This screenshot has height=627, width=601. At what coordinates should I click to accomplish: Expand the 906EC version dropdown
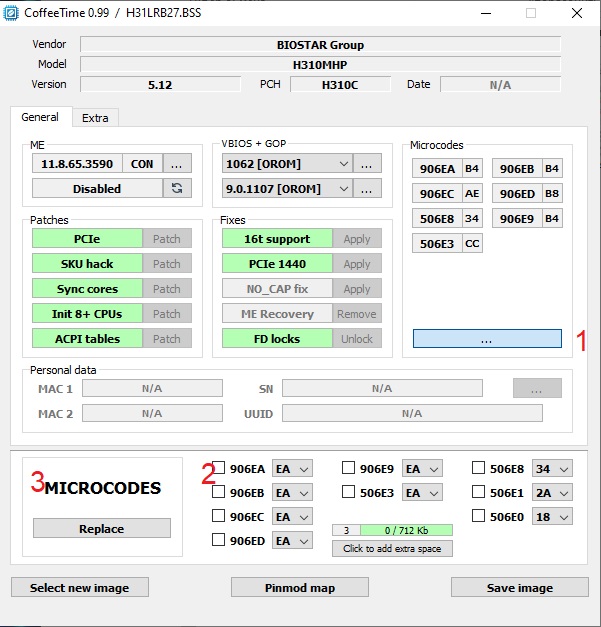point(292,517)
